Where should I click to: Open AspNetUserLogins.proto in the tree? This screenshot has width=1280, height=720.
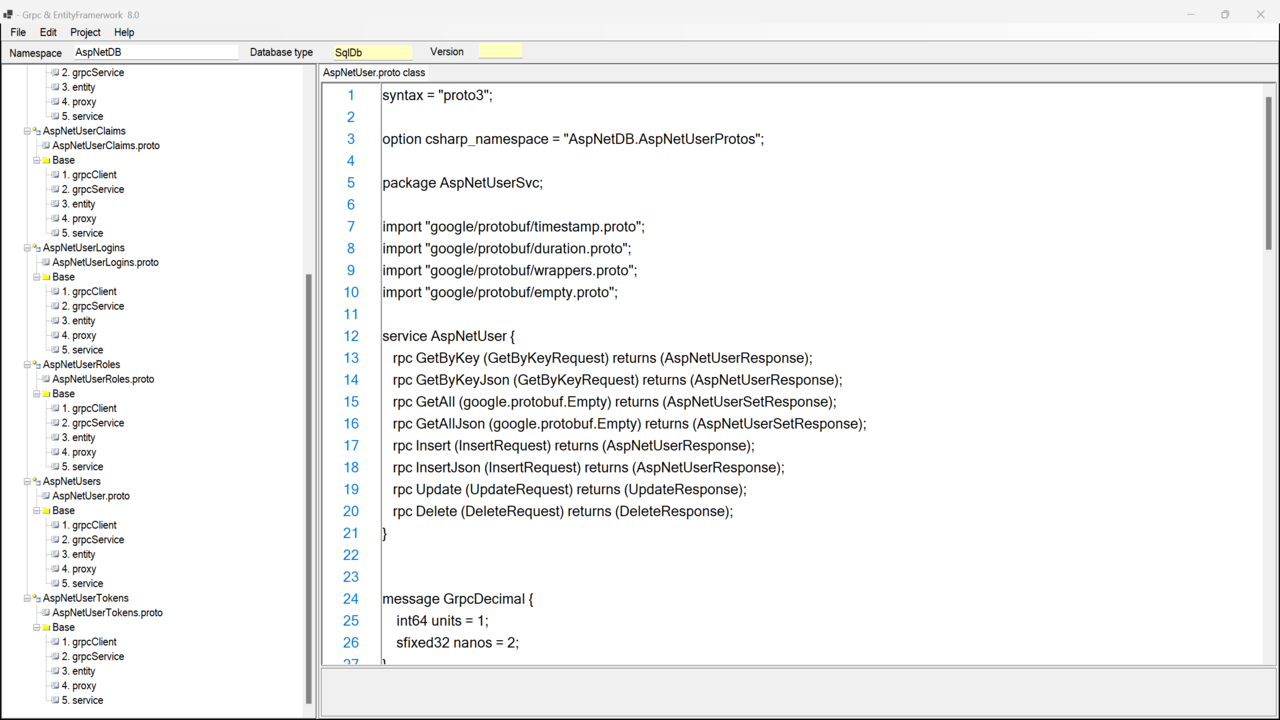point(105,262)
